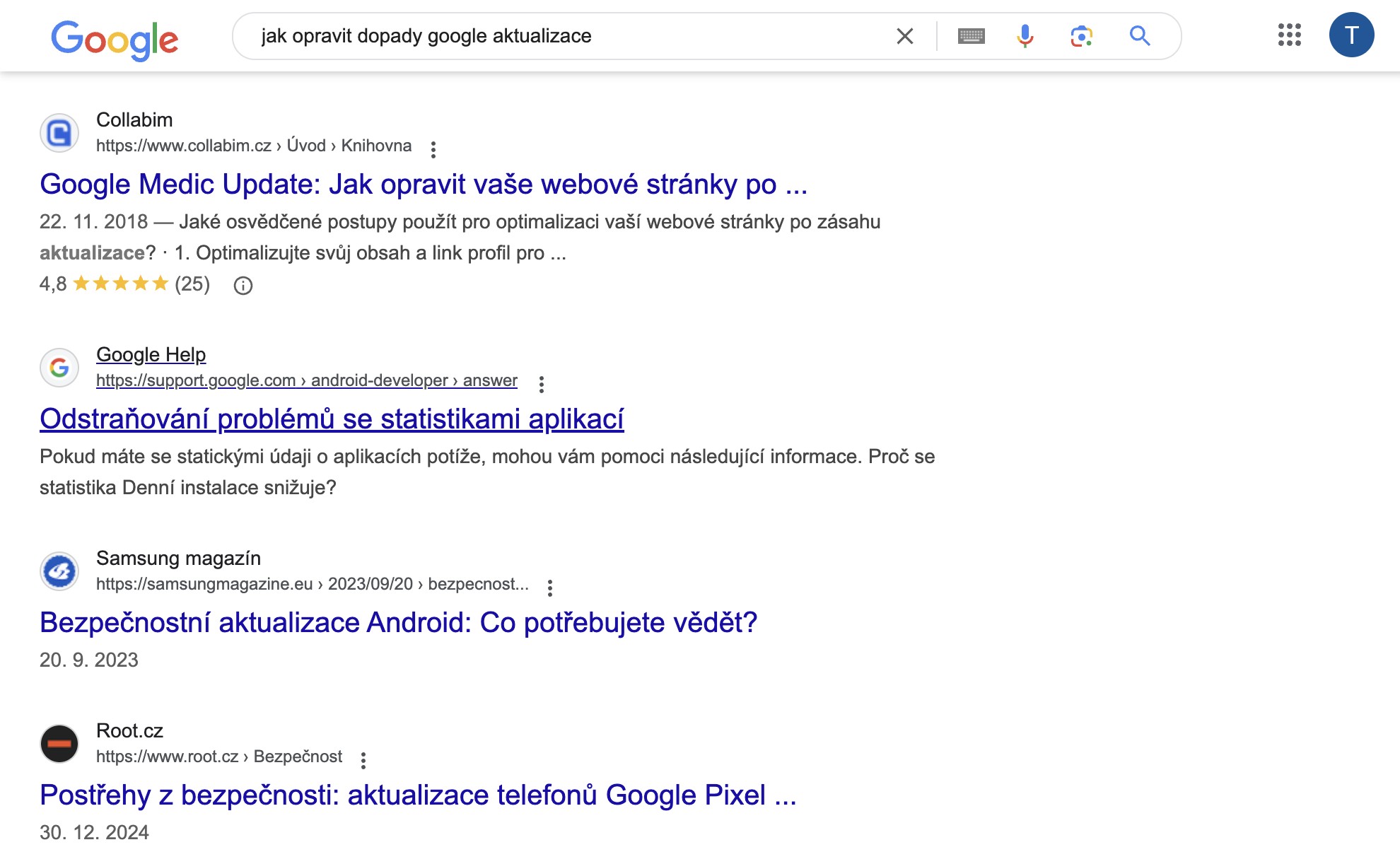Open Bezpečnostní aktualizace Android article
The height and width of the screenshot is (864, 1400).
398,623
